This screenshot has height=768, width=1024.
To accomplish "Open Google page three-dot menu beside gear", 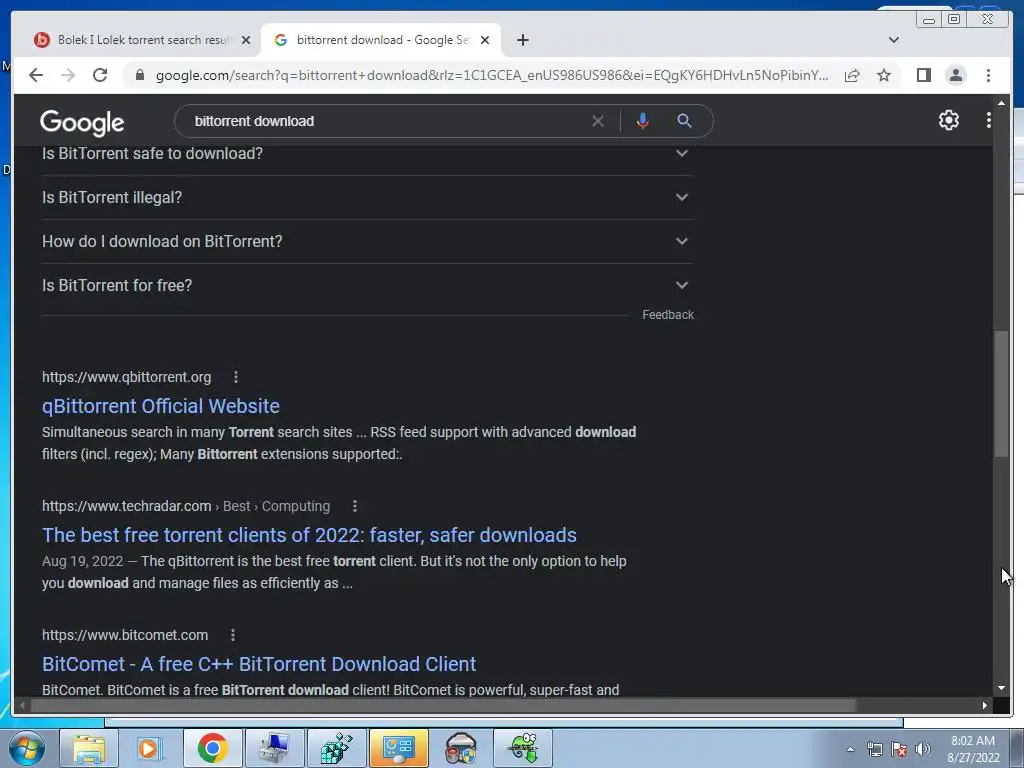I will click(x=989, y=120).
